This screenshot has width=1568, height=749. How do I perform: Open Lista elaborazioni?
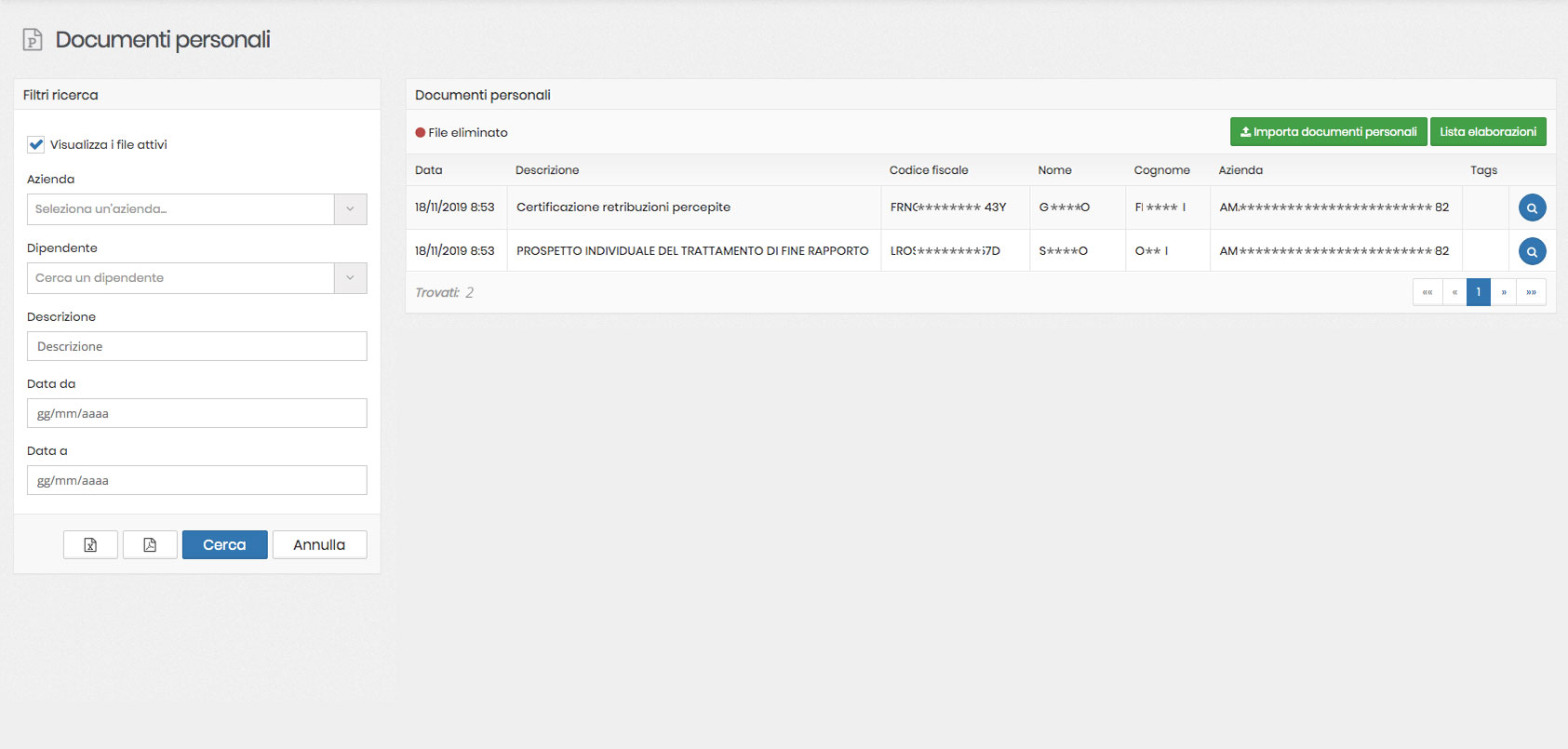(1487, 132)
